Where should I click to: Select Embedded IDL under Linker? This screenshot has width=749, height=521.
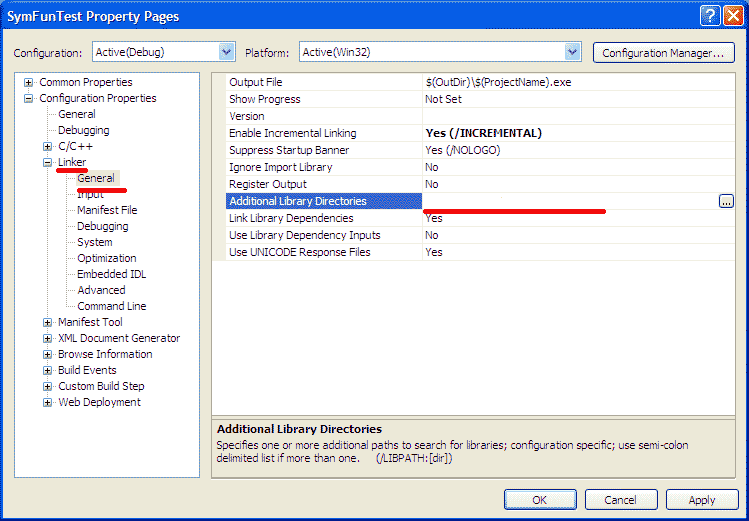pyautogui.click(x=111, y=274)
